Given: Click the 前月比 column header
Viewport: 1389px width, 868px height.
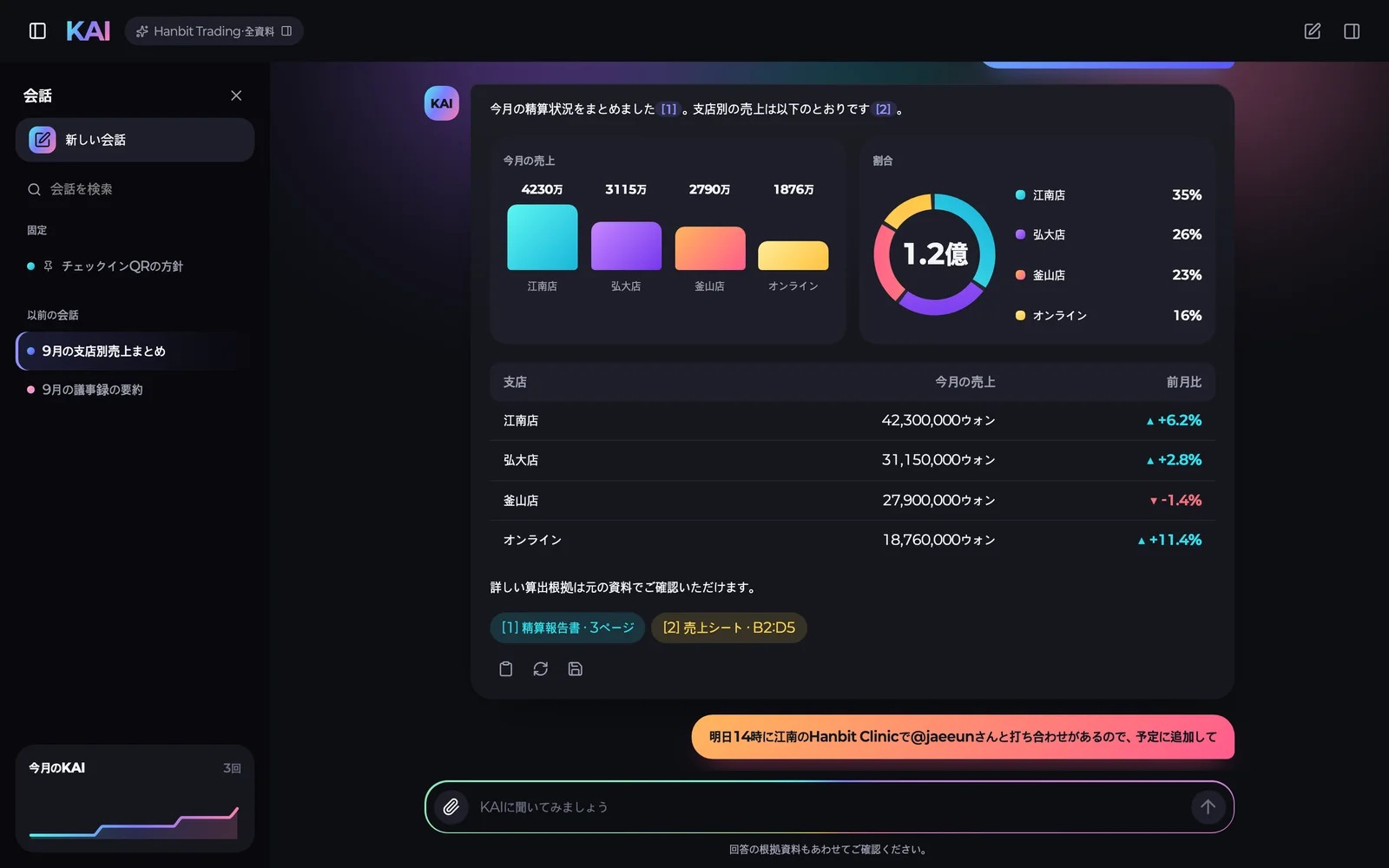Looking at the screenshot, I should click(x=1184, y=382).
